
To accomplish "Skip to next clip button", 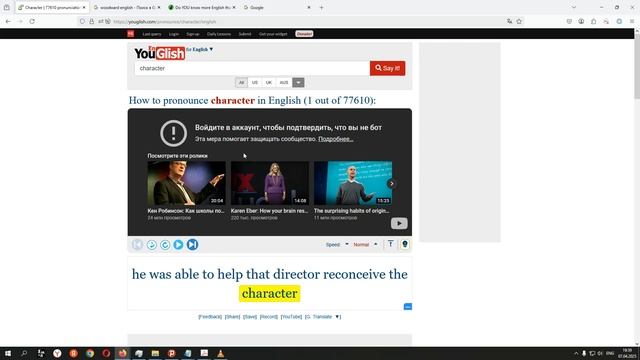I will tap(192, 244).
